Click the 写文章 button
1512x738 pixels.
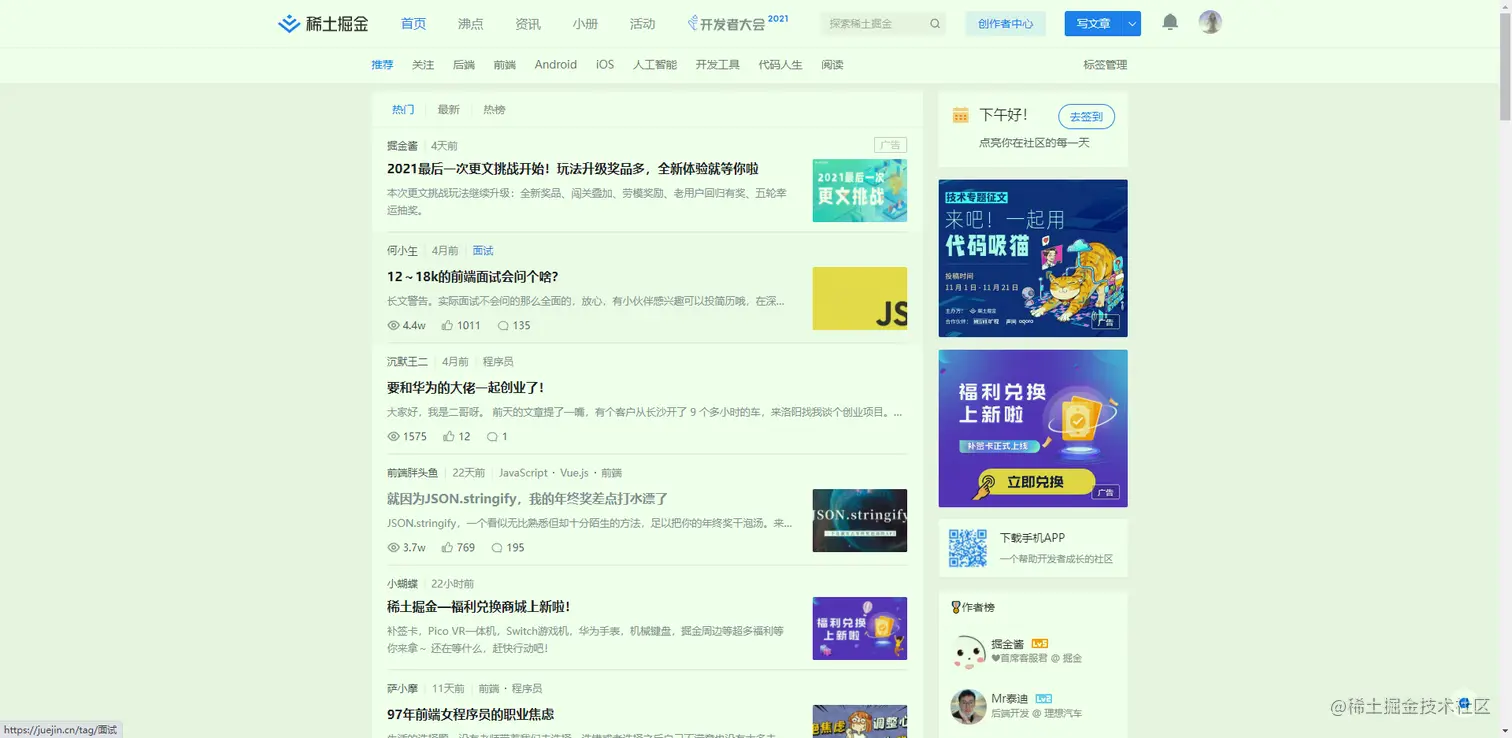tap(1093, 24)
